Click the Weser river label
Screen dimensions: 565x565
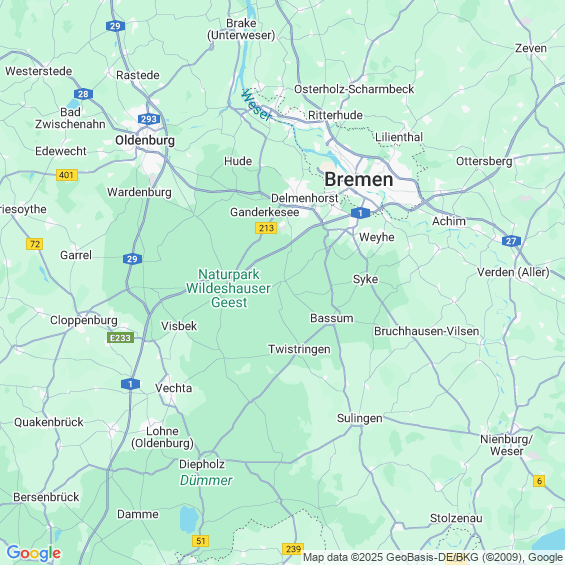click(256, 105)
